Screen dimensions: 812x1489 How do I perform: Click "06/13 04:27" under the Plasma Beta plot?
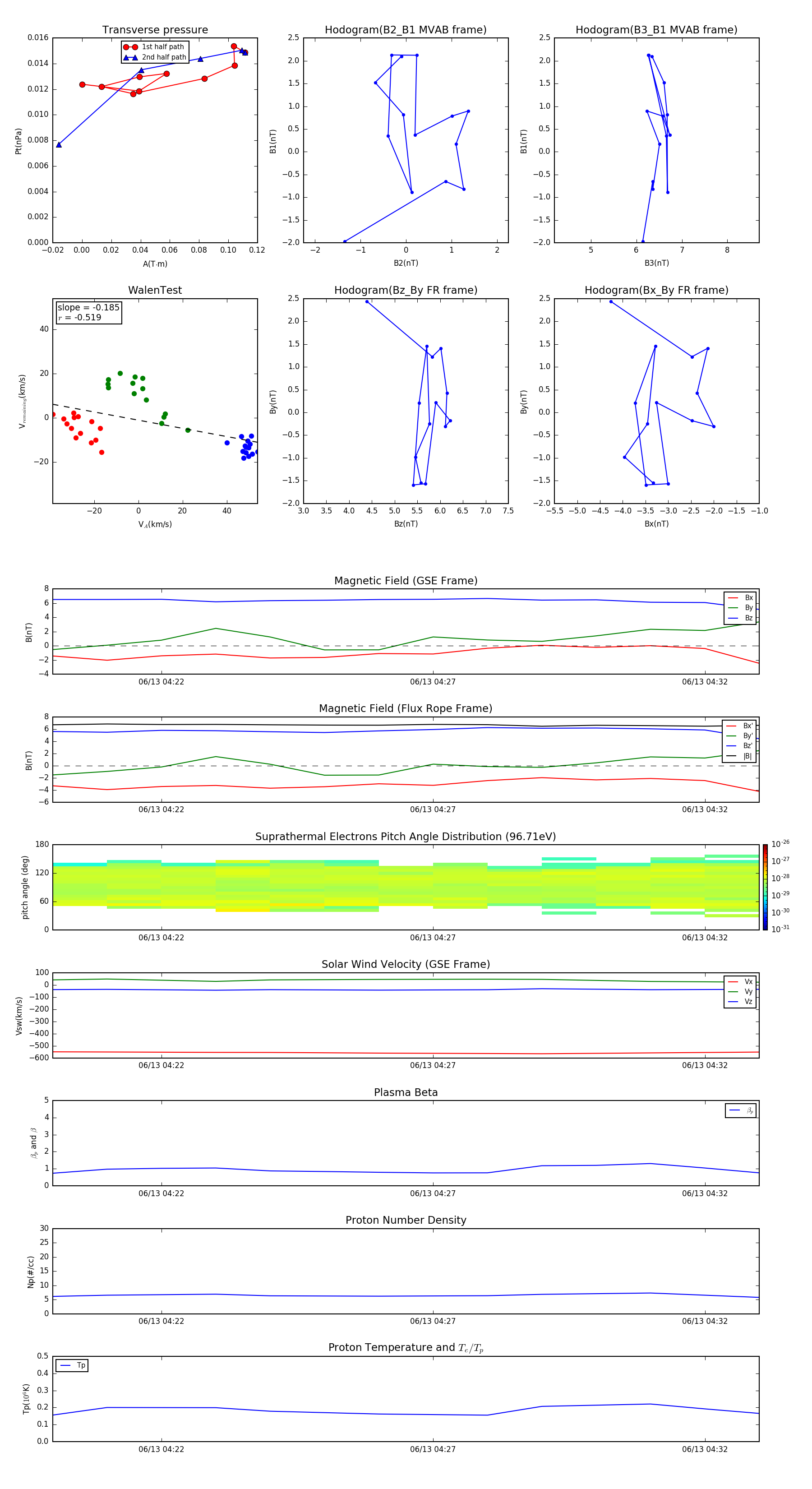point(433,1193)
